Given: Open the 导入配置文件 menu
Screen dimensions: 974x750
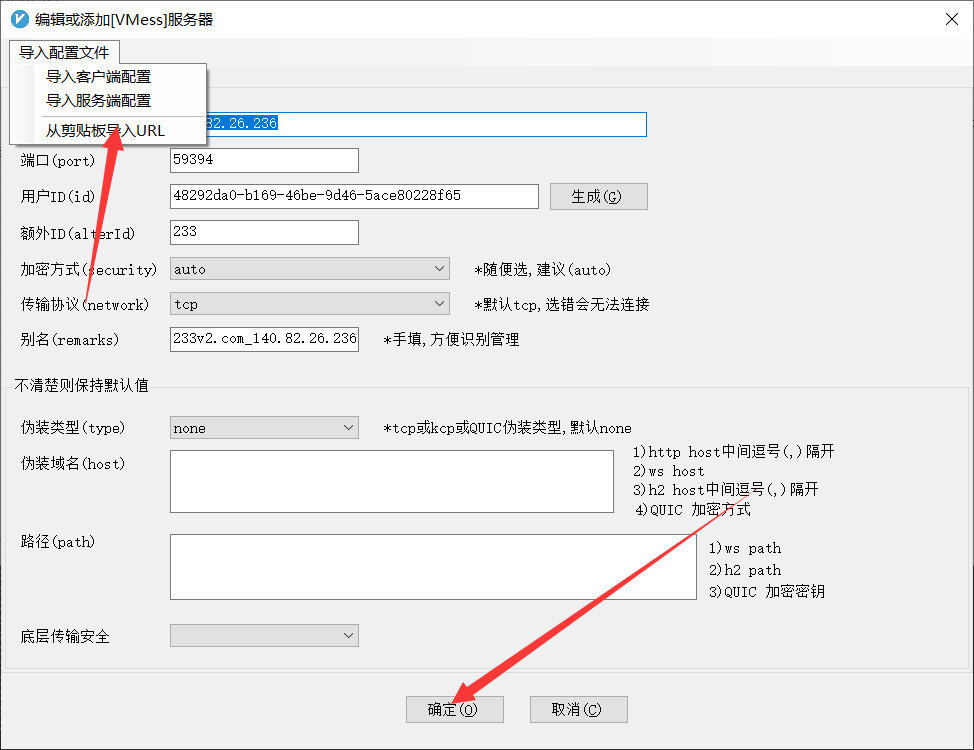Looking at the screenshot, I should coord(64,52).
